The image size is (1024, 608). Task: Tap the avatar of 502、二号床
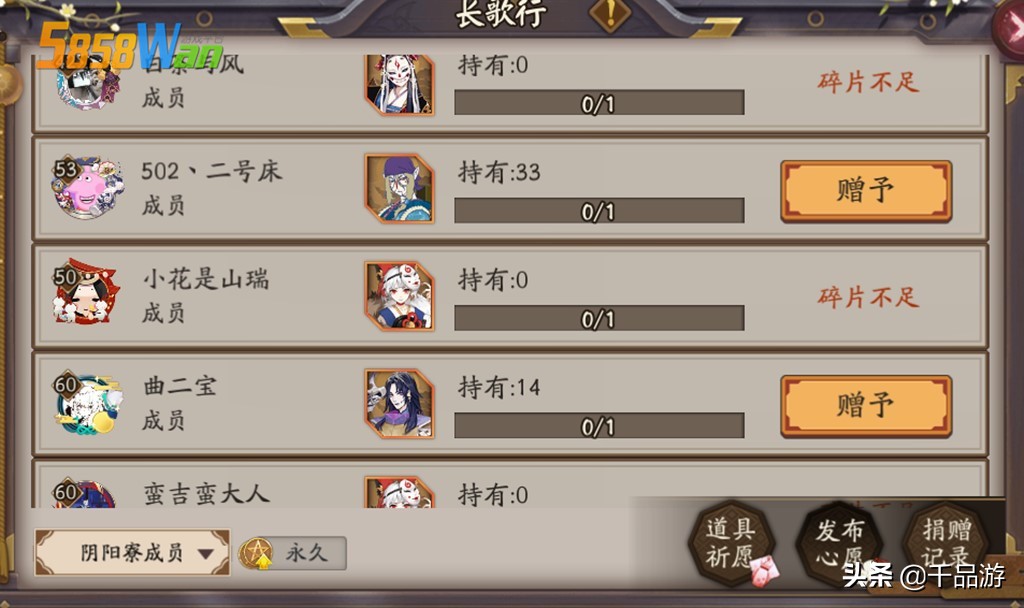click(x=87, y=187)
